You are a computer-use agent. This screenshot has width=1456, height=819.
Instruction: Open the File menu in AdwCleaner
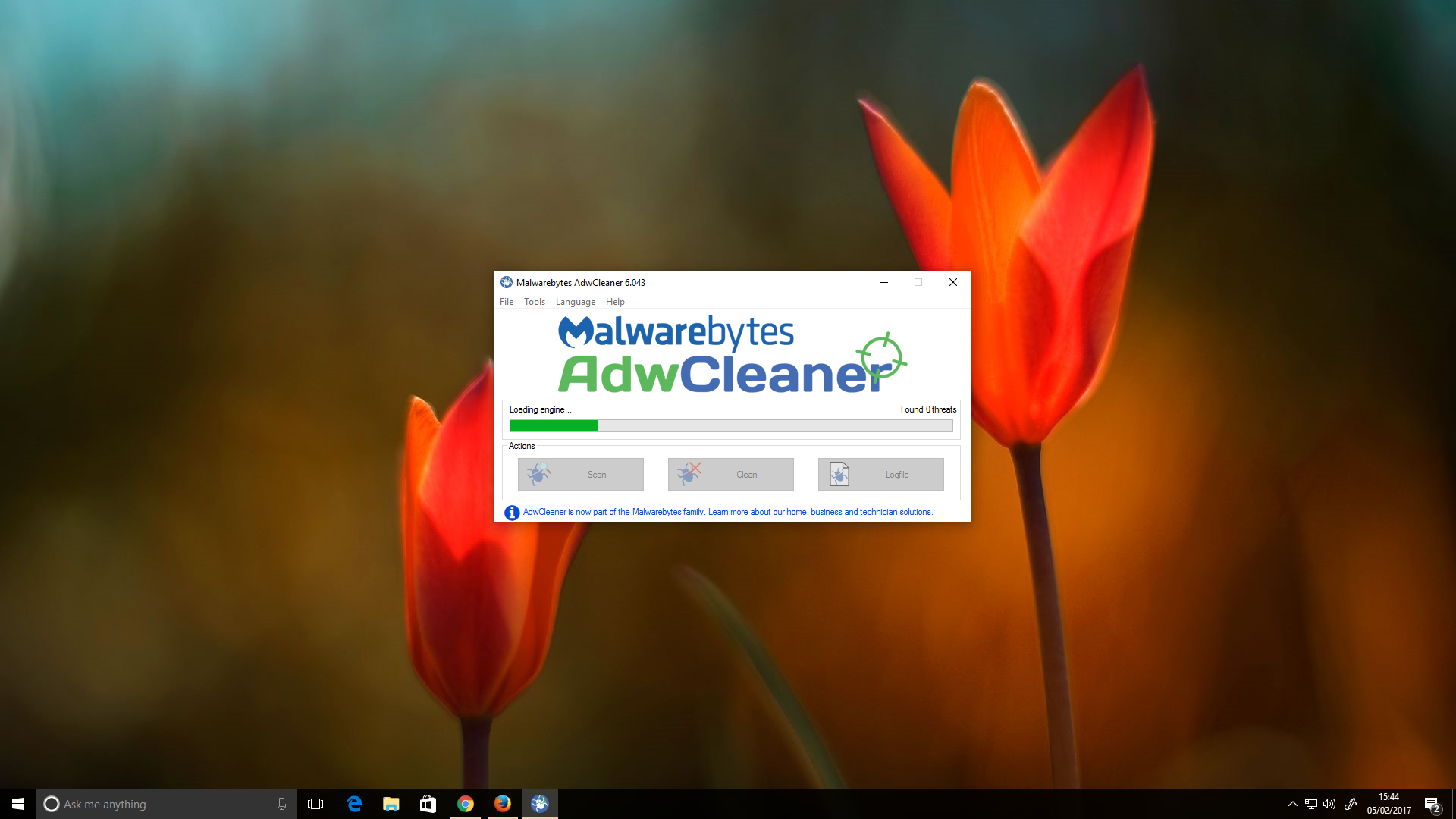(507, 302)
